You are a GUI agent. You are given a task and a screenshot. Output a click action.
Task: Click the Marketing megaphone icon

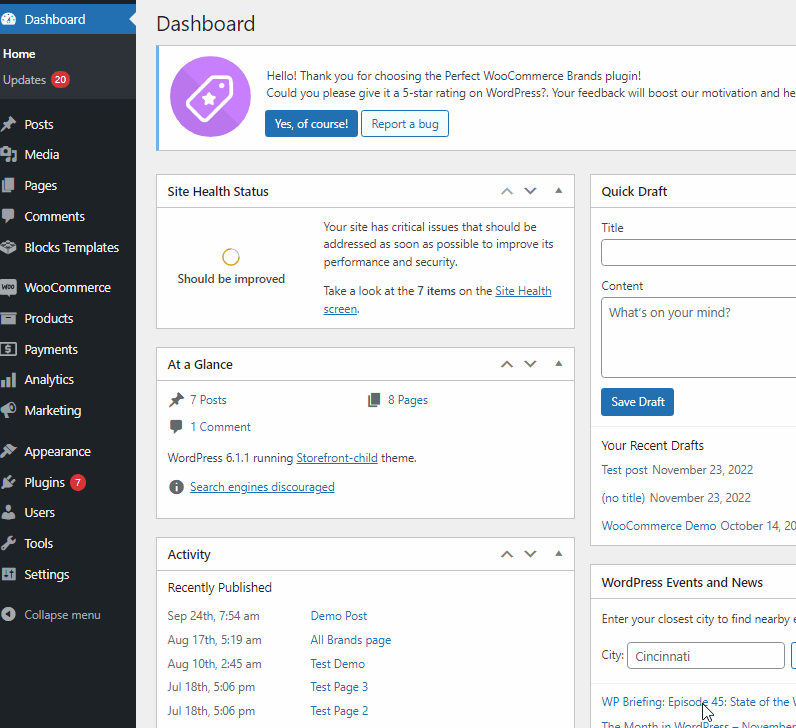9,411
